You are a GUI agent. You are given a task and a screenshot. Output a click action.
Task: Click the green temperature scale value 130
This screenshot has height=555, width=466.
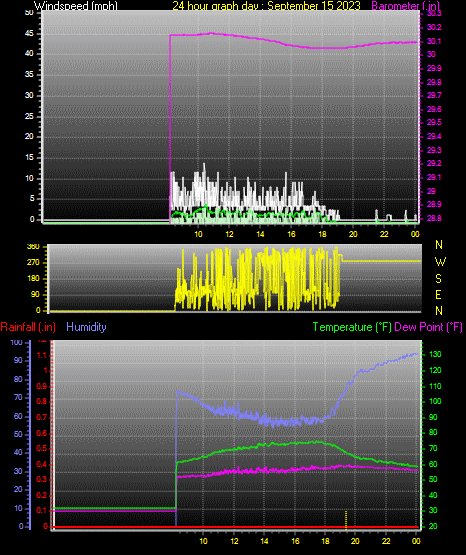(435, 354)
